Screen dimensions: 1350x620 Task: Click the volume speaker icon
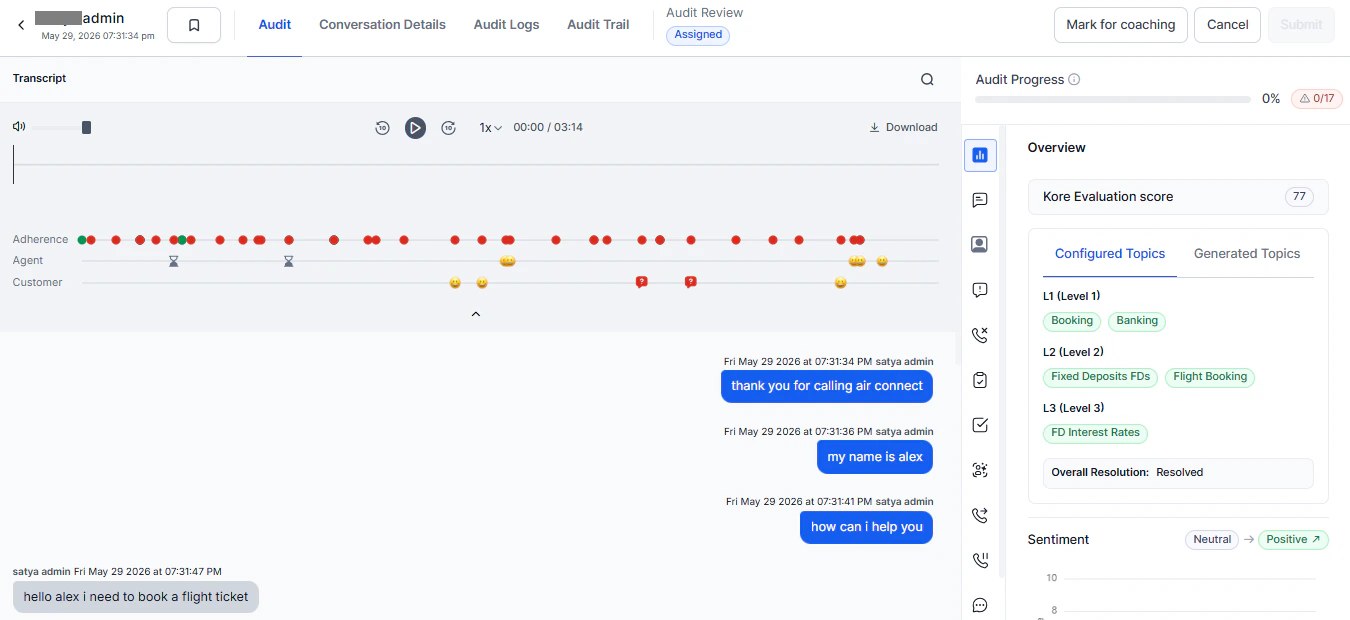(19, 127)
